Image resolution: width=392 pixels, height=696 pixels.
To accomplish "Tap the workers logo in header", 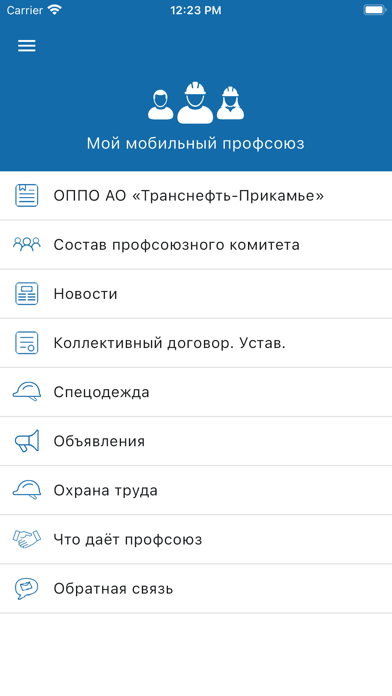I will pyautogui.click(x=196, y=103).
